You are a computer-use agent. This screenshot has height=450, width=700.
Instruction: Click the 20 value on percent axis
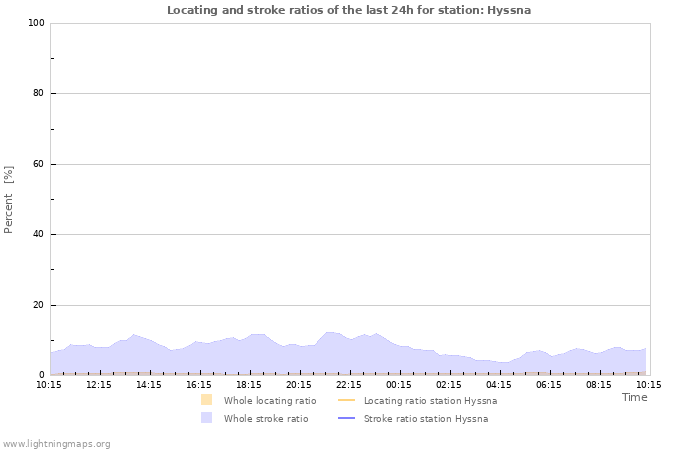[39, 305]
